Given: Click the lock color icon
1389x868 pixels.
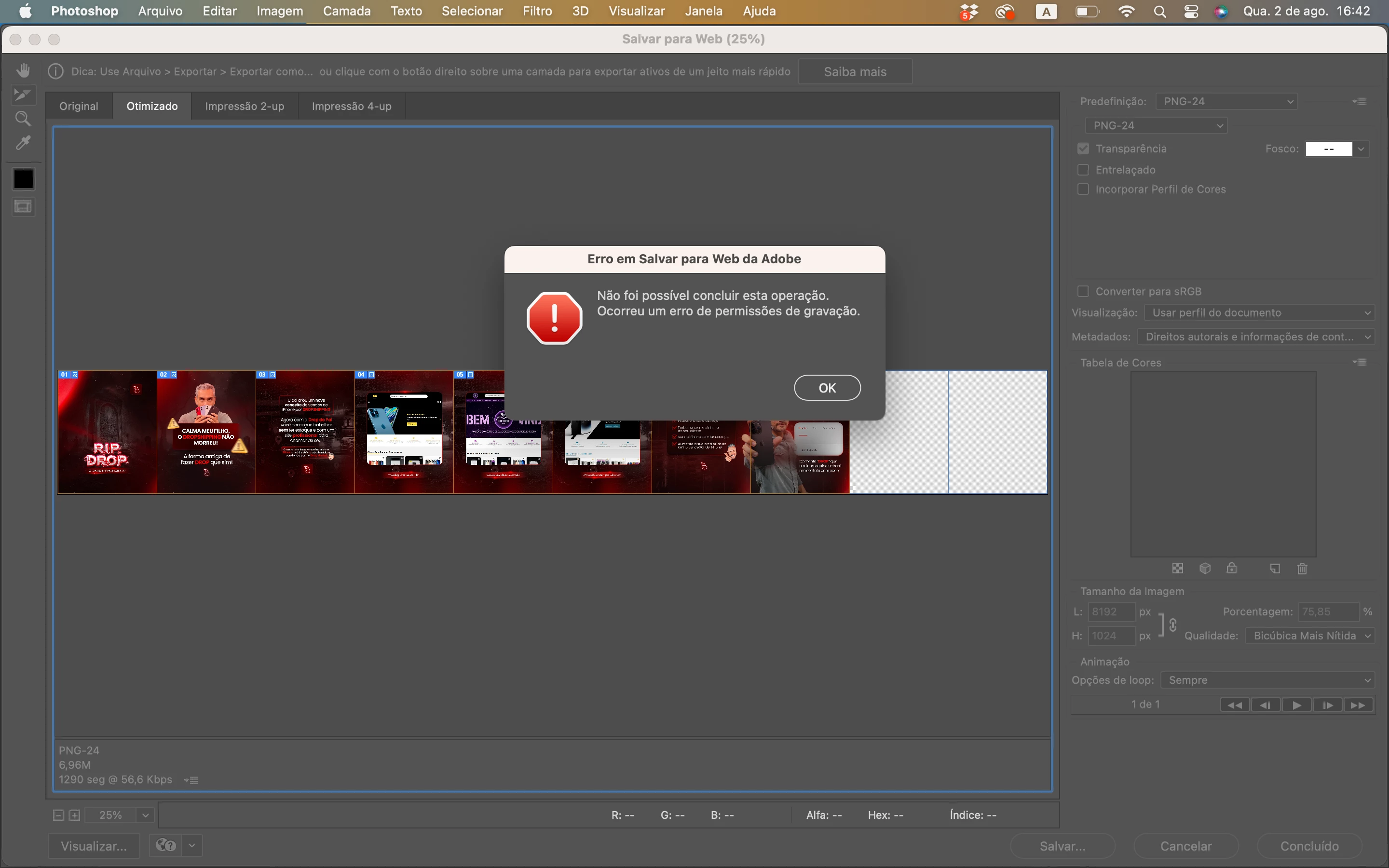Looking at the screenshot, I should coord(1232,569).
